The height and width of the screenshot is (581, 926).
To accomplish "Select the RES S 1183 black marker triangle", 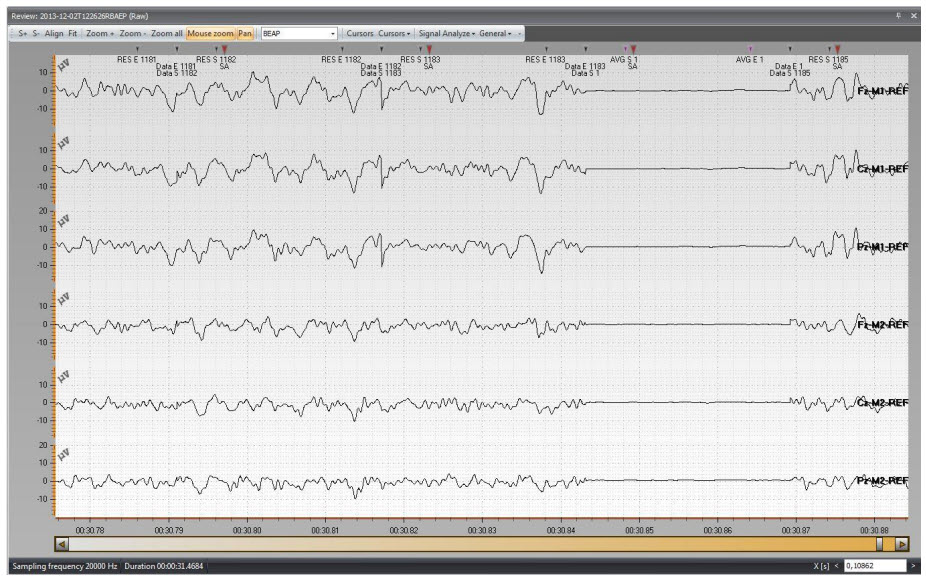I will pyautogui.click(x=420, y=50).
